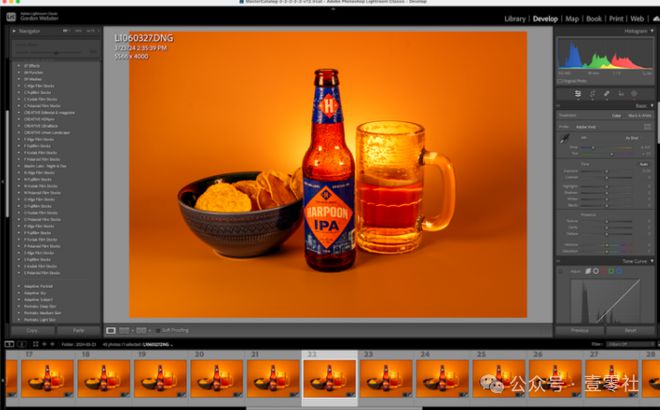Hide top panel via the center arrow

pos(333,9)
